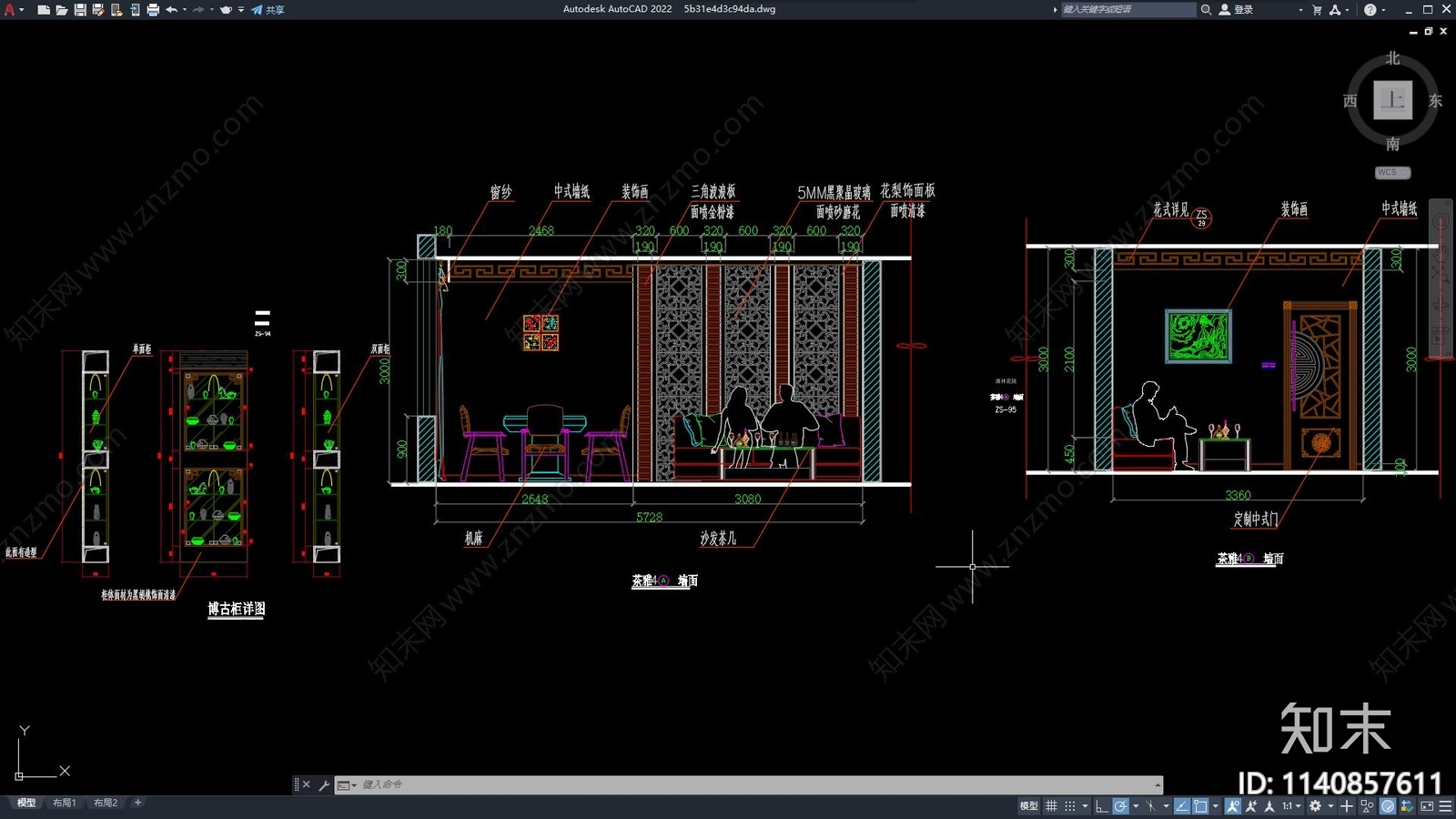
Task: Open the Help question mark icon
Action: click(1370, 9)
